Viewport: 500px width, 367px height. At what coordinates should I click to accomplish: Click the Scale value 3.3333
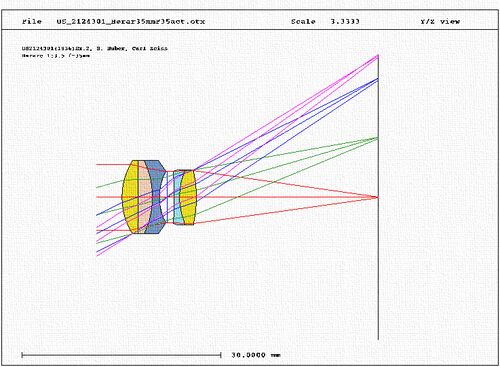tap(345, 22)
